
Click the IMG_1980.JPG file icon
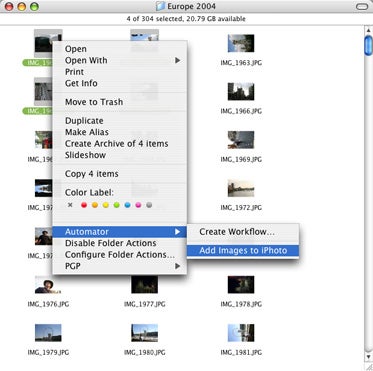(x=144, y=333)
